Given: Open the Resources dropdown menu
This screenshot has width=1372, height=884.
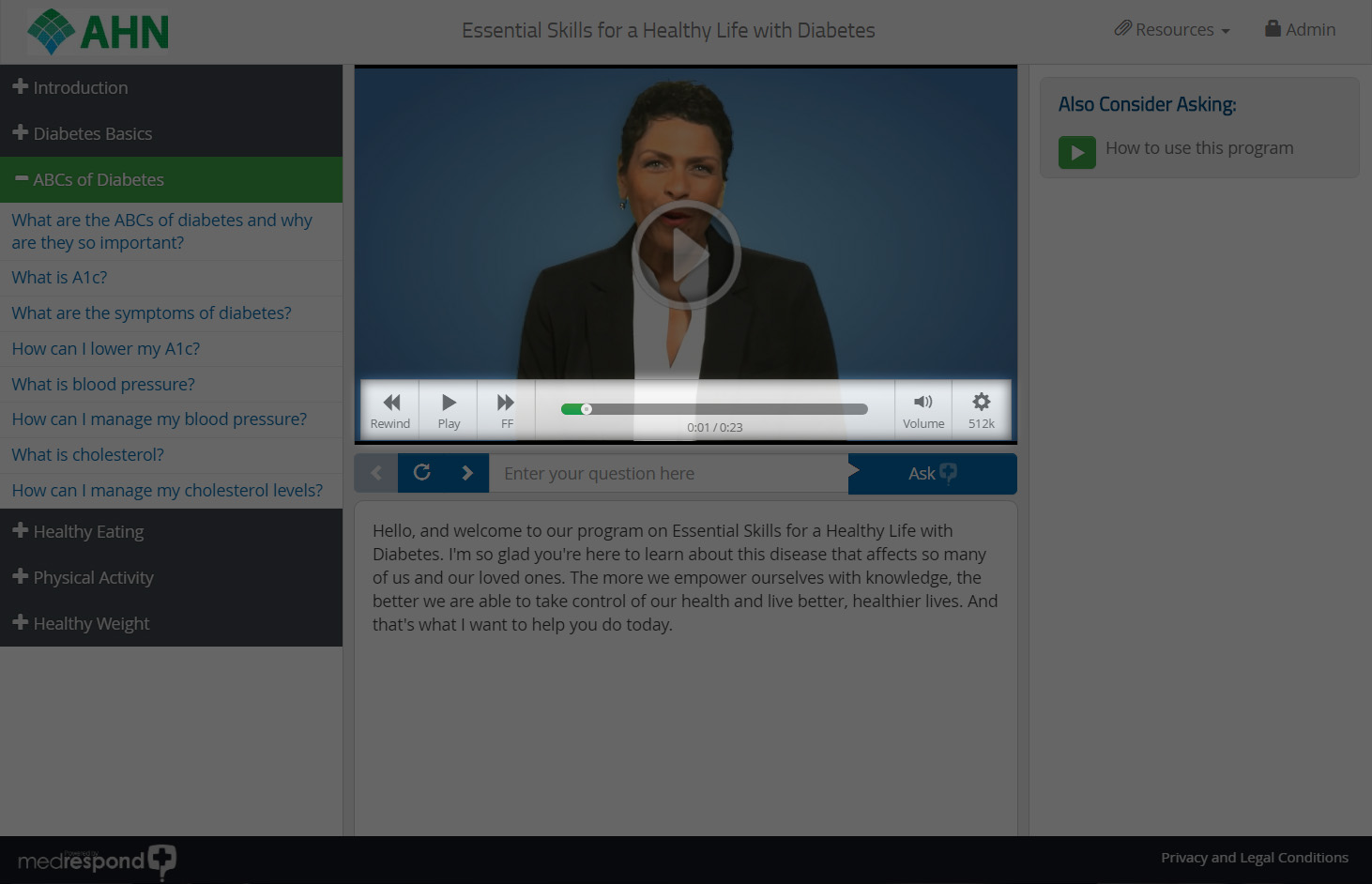Looking at the screenshot, I should (x=1172, y=30).
